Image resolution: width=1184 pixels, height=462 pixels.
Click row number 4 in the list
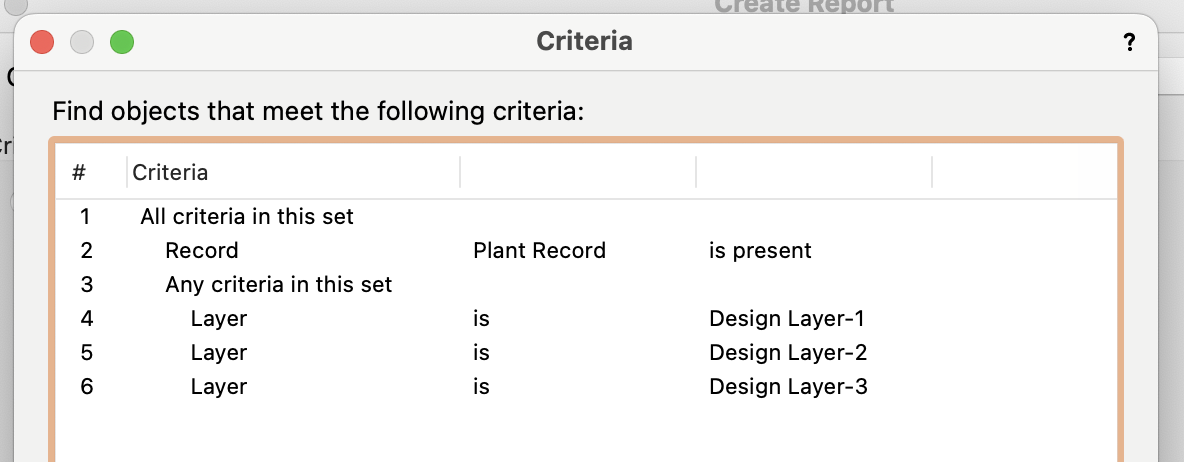click(x=86, y=319)
